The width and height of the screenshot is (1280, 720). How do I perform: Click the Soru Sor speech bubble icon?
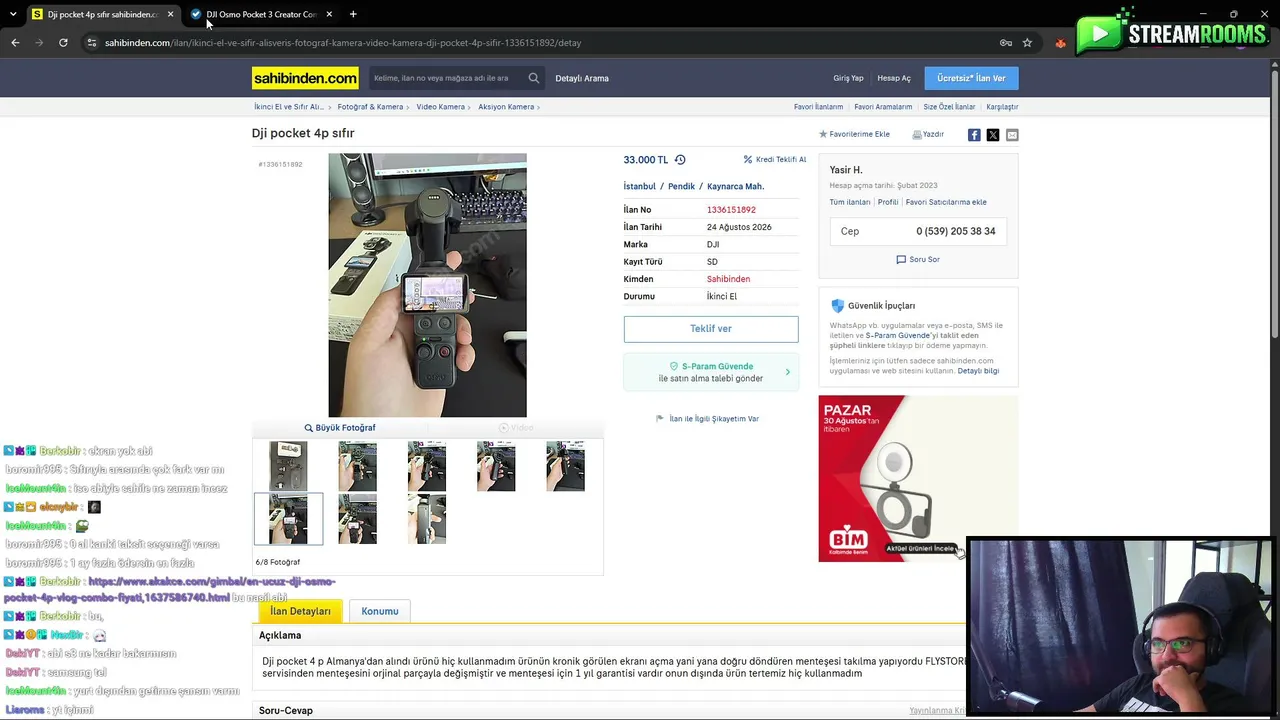tap(901, 260)
